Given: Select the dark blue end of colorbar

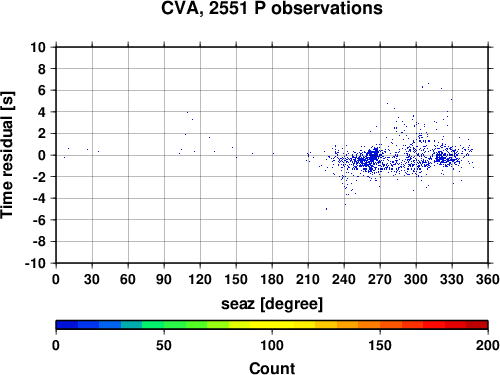Looking at the screenshot, I should tap(67, 325).
